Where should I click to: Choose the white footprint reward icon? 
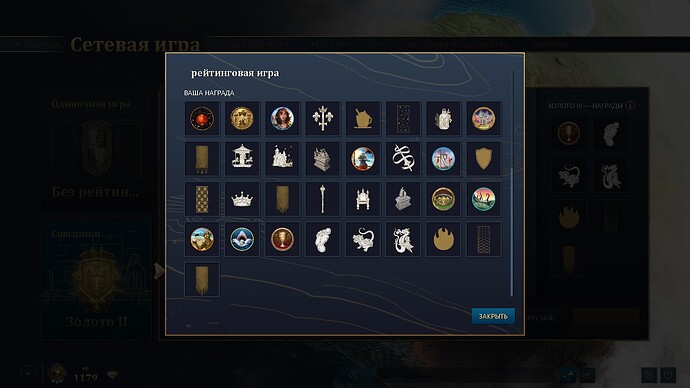point(323,240)
